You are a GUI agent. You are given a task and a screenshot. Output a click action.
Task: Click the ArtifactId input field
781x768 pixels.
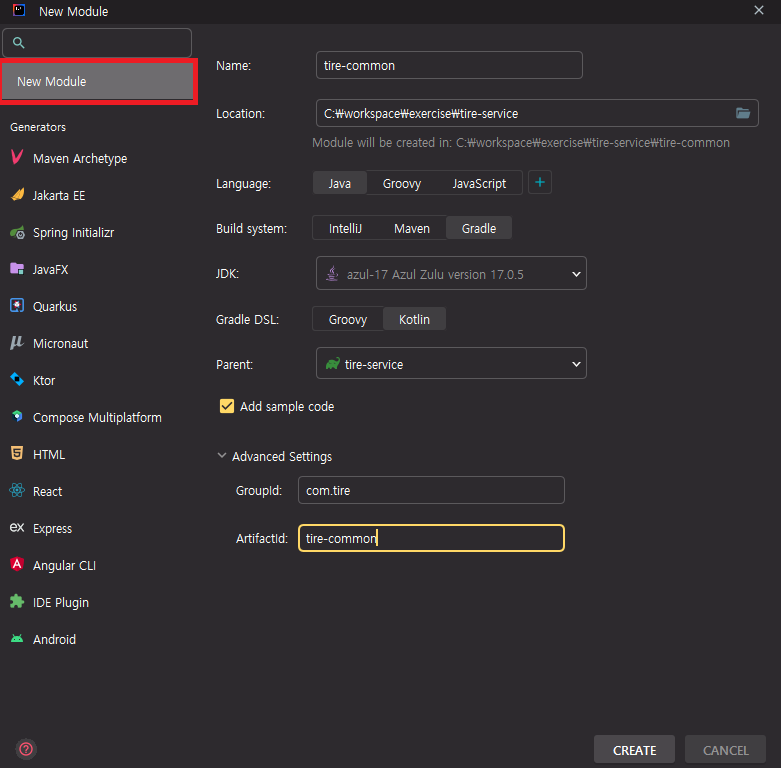[x=431, y=538]
